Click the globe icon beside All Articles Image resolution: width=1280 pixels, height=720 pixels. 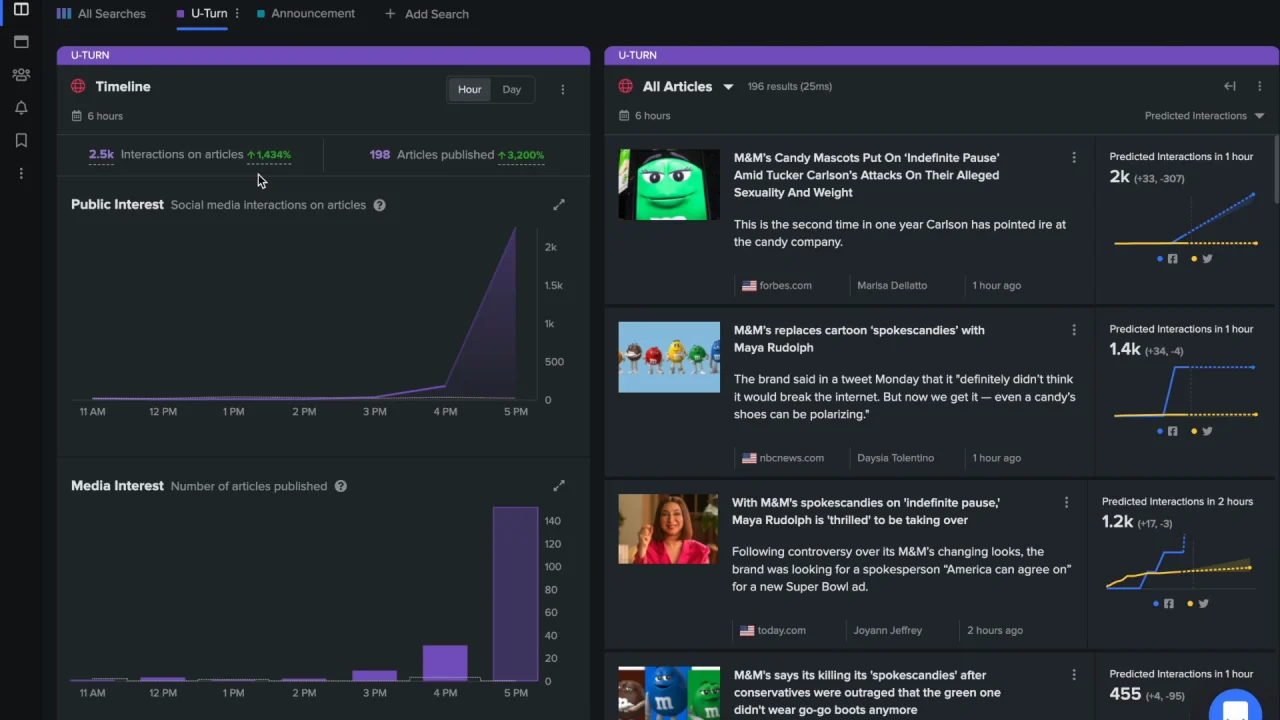626,87
